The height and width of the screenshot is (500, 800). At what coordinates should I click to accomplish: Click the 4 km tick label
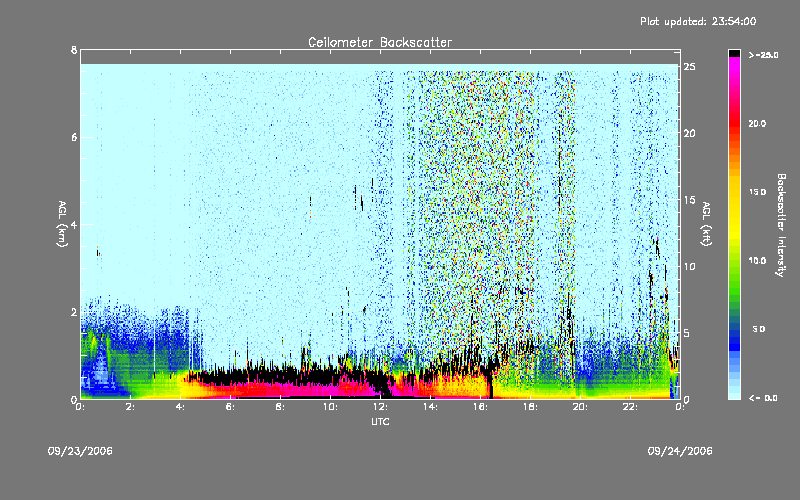[x=74, y=224]
